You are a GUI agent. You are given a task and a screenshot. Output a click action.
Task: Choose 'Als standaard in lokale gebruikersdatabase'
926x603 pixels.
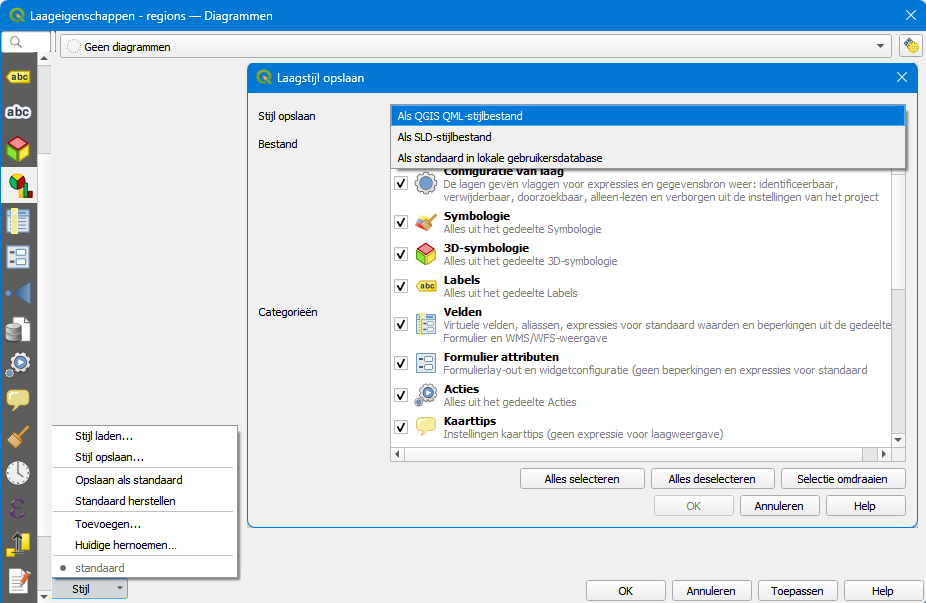point(500,158)
